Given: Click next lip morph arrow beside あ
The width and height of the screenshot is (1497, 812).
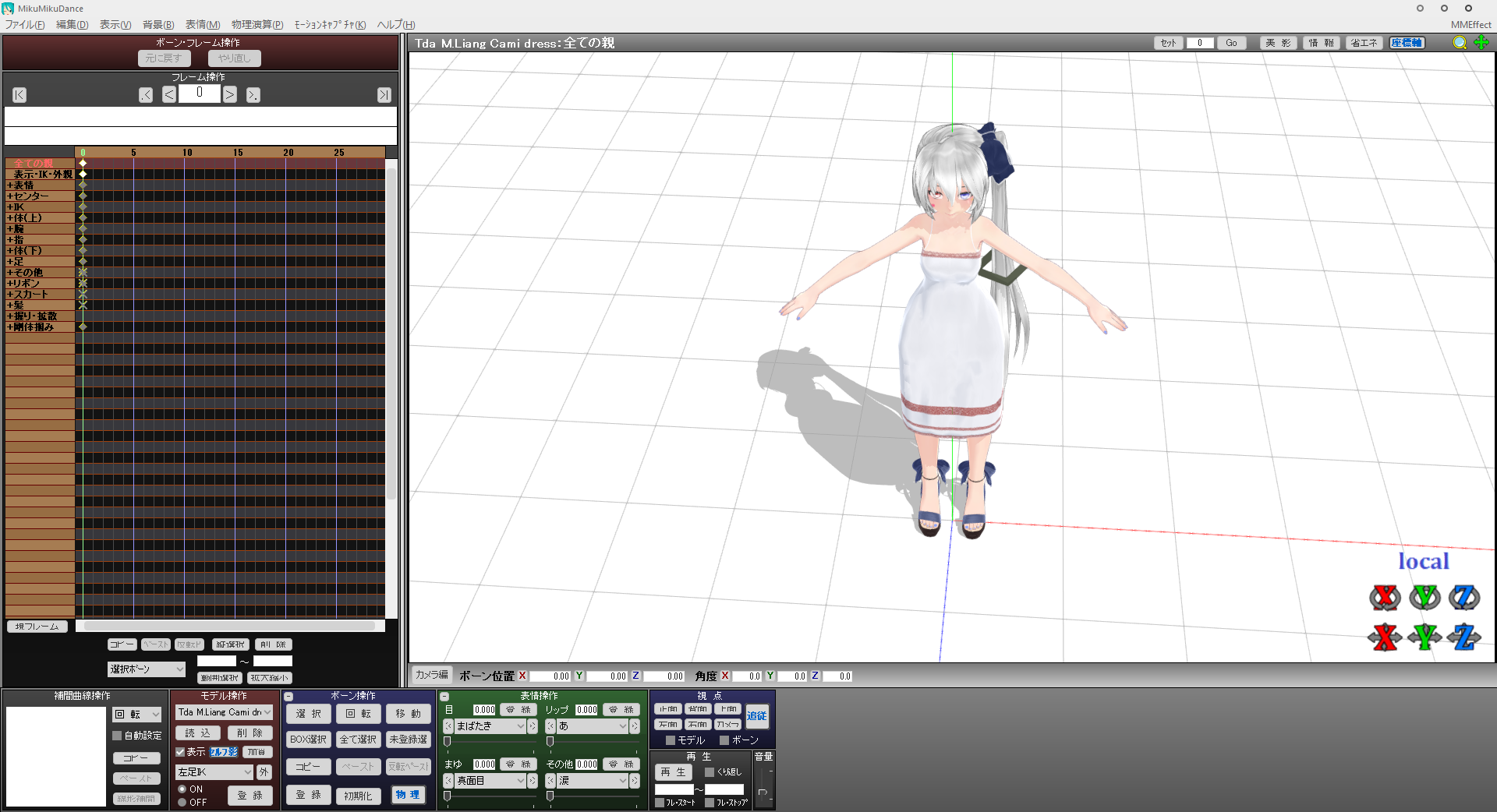Looking at the screenshot, I should tap(635, 726).
